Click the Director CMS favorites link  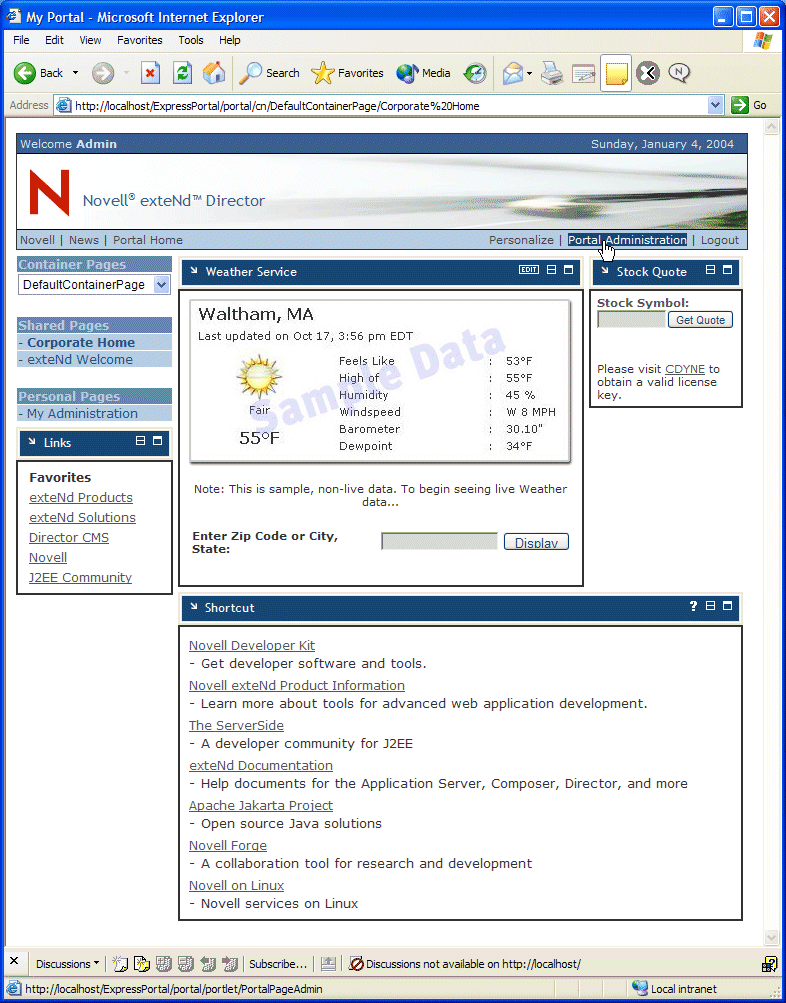click(x=69, y=537)
